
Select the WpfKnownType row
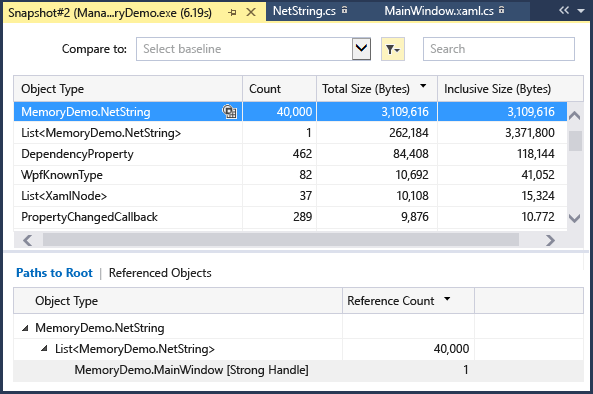(290, 175)
